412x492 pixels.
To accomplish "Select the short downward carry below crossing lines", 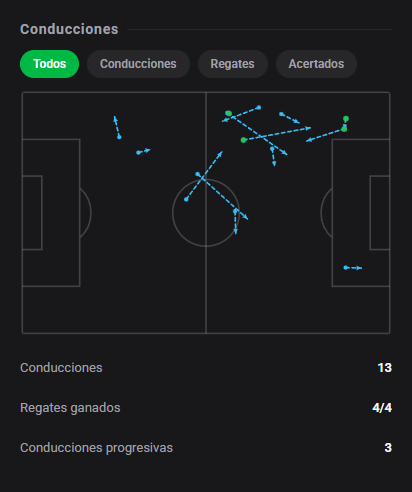I will click(273, 157).
